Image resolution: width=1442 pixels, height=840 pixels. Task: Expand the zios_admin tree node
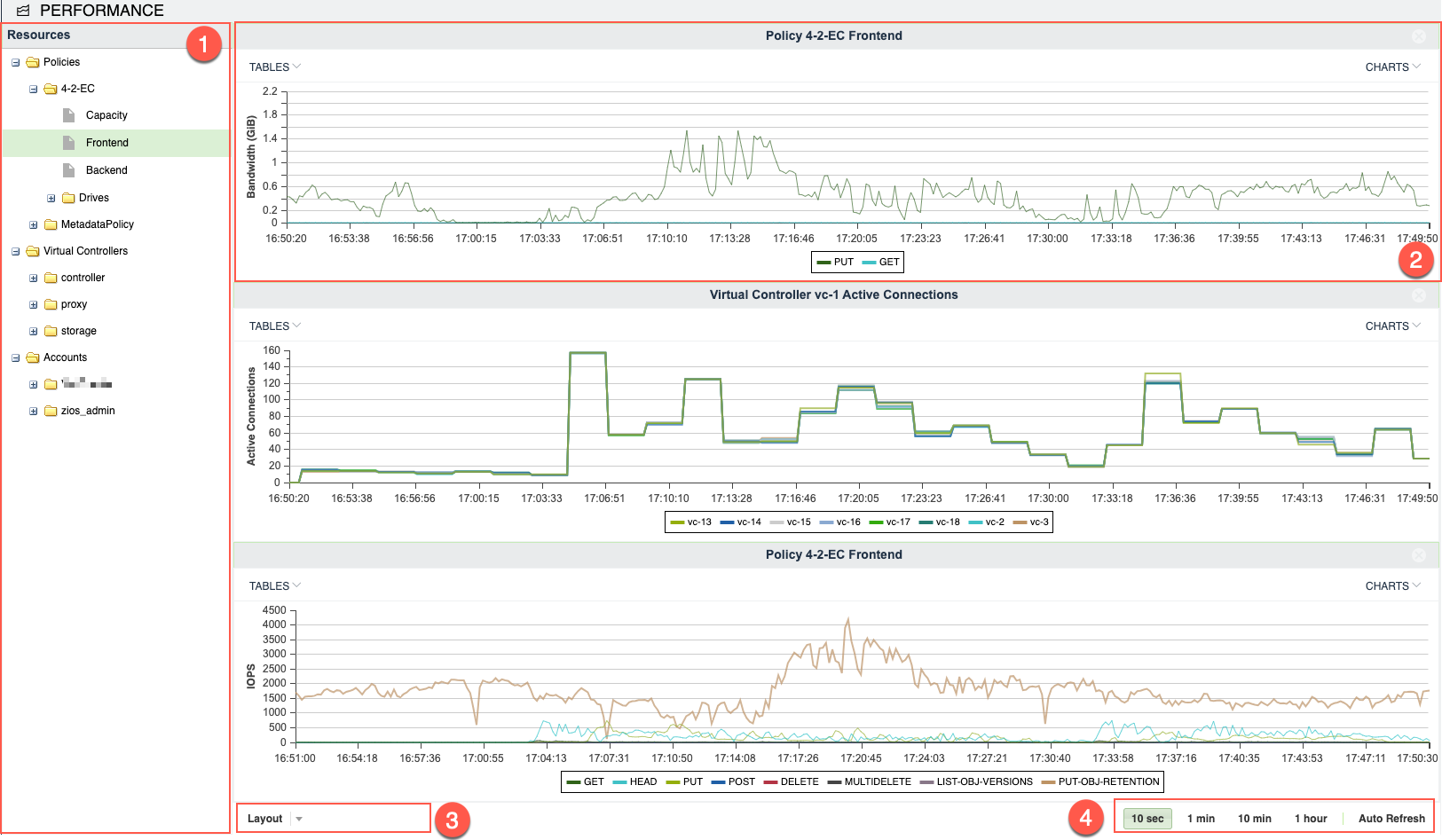(x=33, y=411)
